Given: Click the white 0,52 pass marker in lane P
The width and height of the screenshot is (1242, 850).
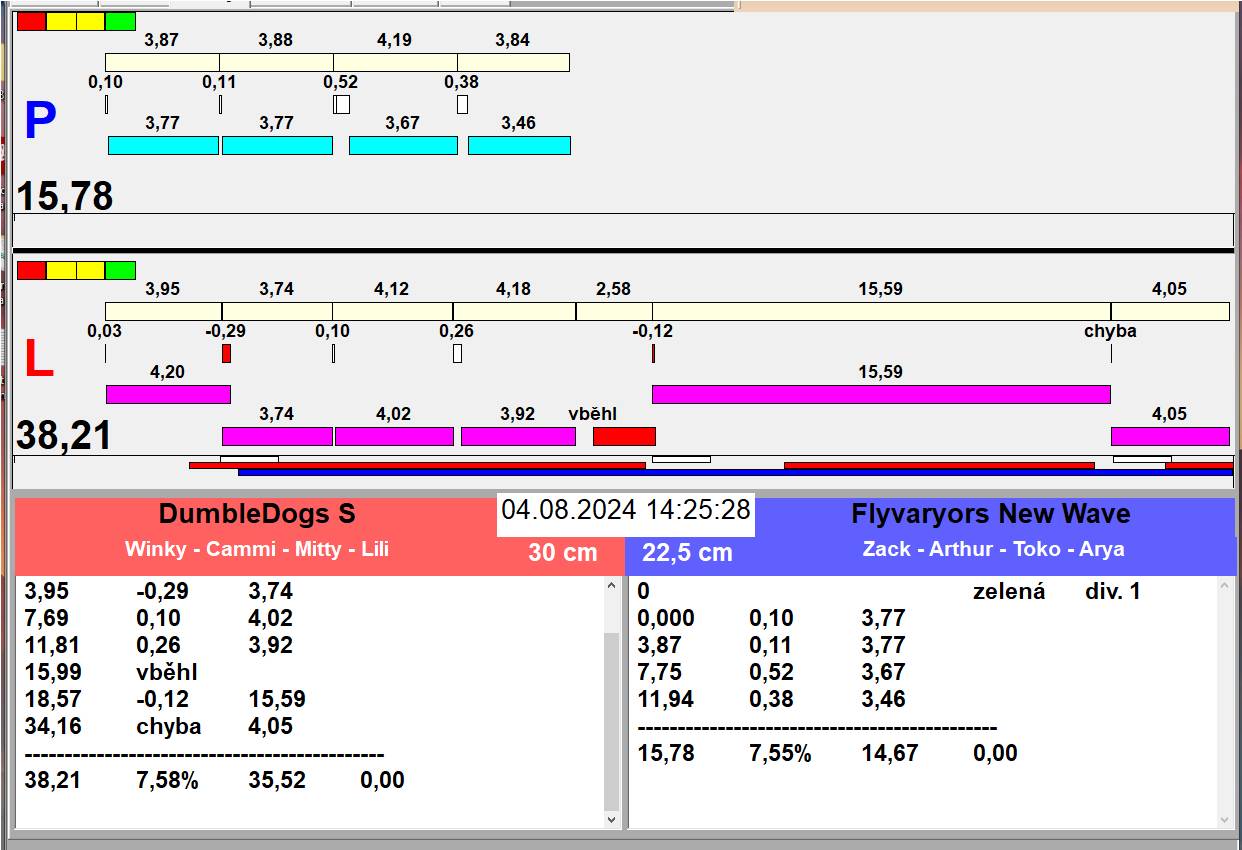Looking at the screenshot, I should [x=342, y=104].
